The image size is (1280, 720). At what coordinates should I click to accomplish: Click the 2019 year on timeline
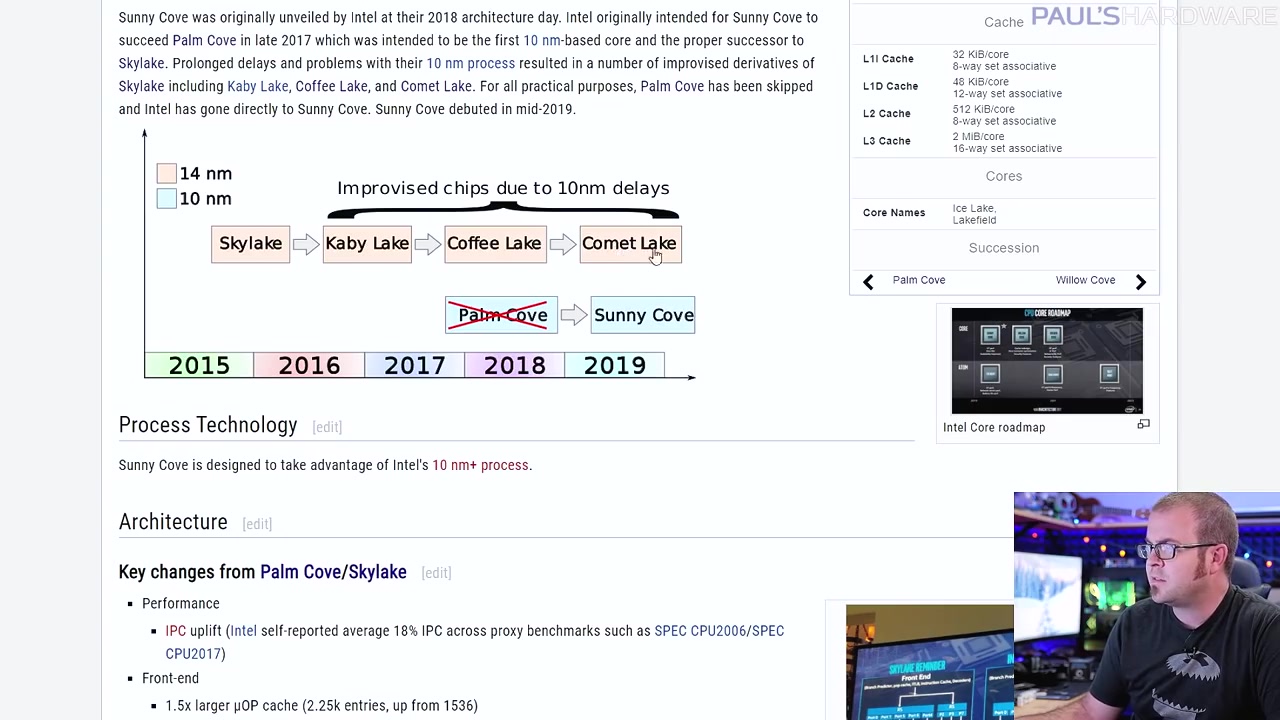tap(615, 366)
